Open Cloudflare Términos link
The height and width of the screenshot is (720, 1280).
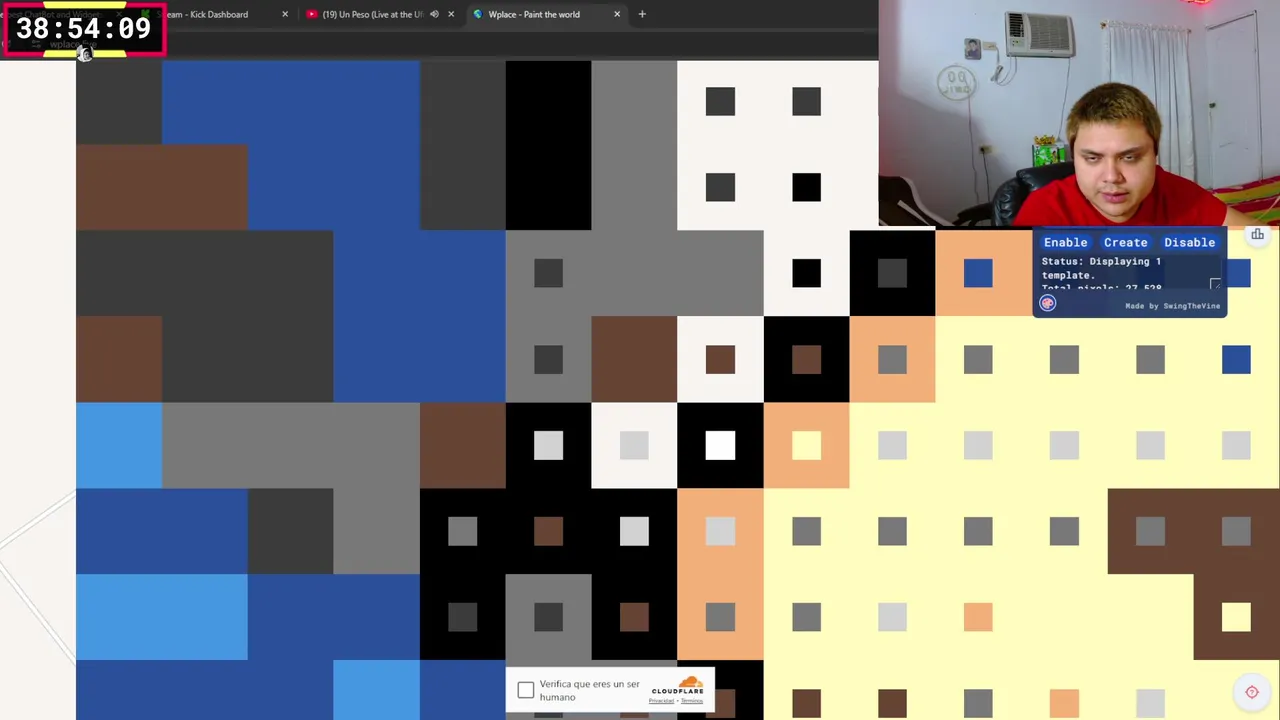[x=692, y=701]
